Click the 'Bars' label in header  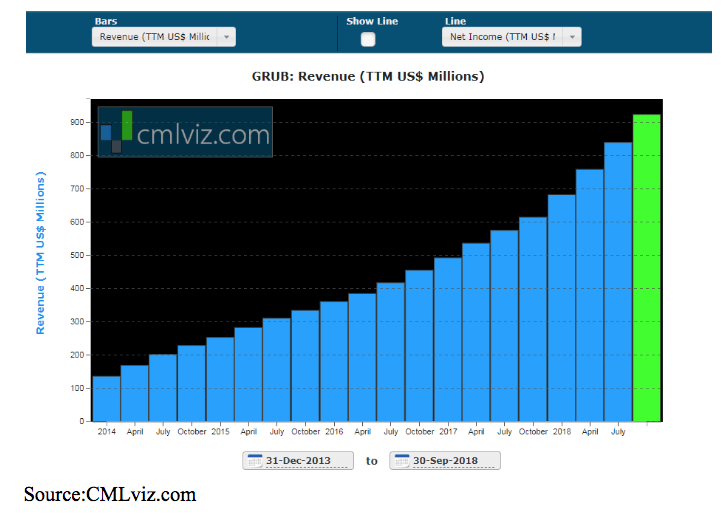click(x=106, y=21)
